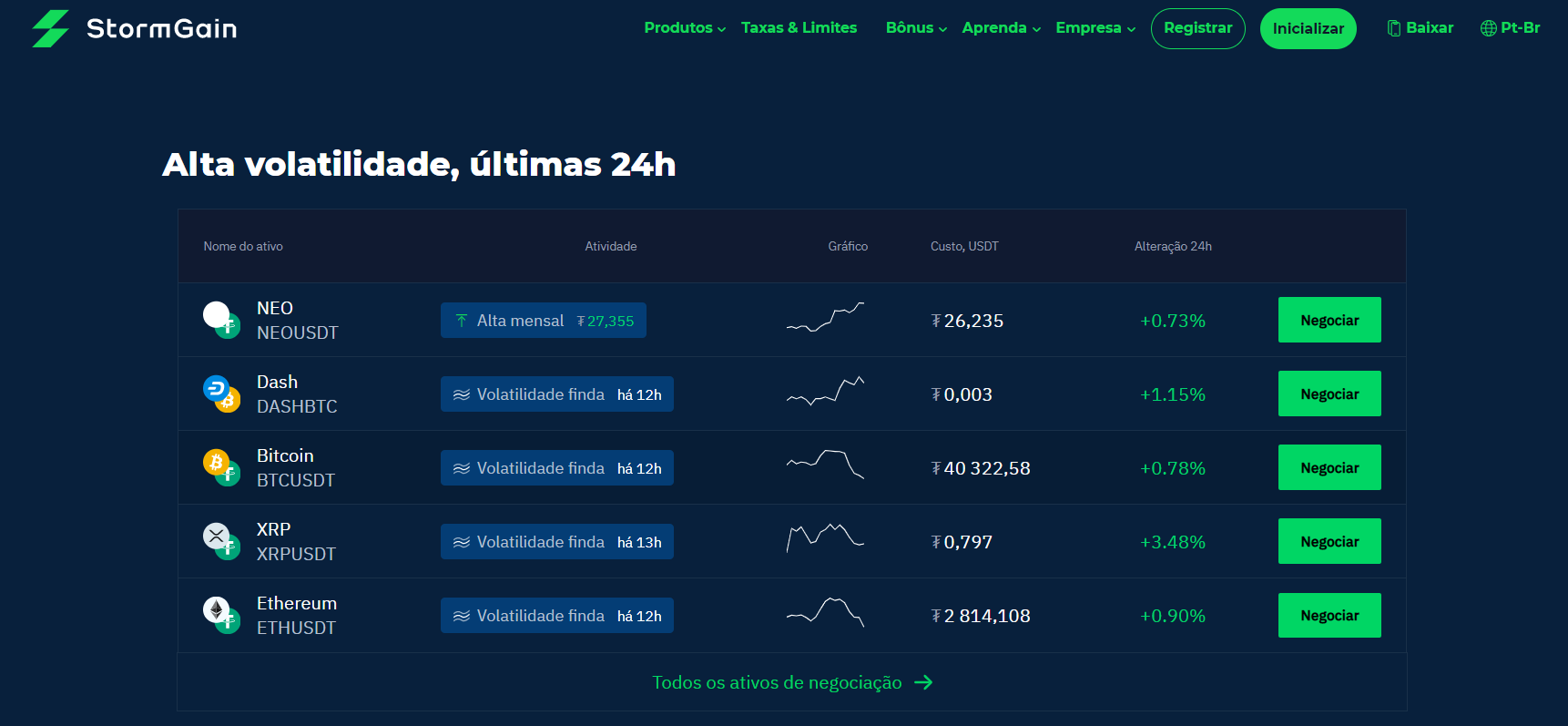Click Negociar for Dash
The width and height of the screenshot is (1568, 726).
(1329, 394)
